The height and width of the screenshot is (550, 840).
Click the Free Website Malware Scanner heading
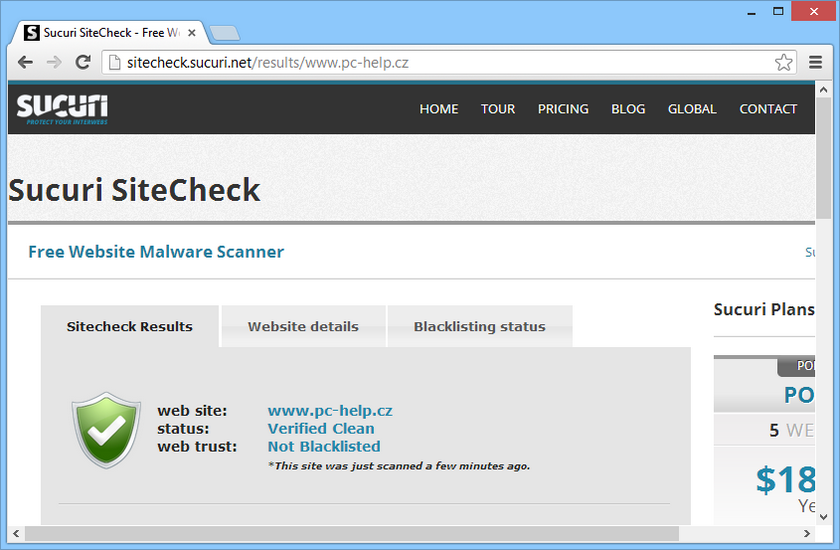[x=156, y=252]
